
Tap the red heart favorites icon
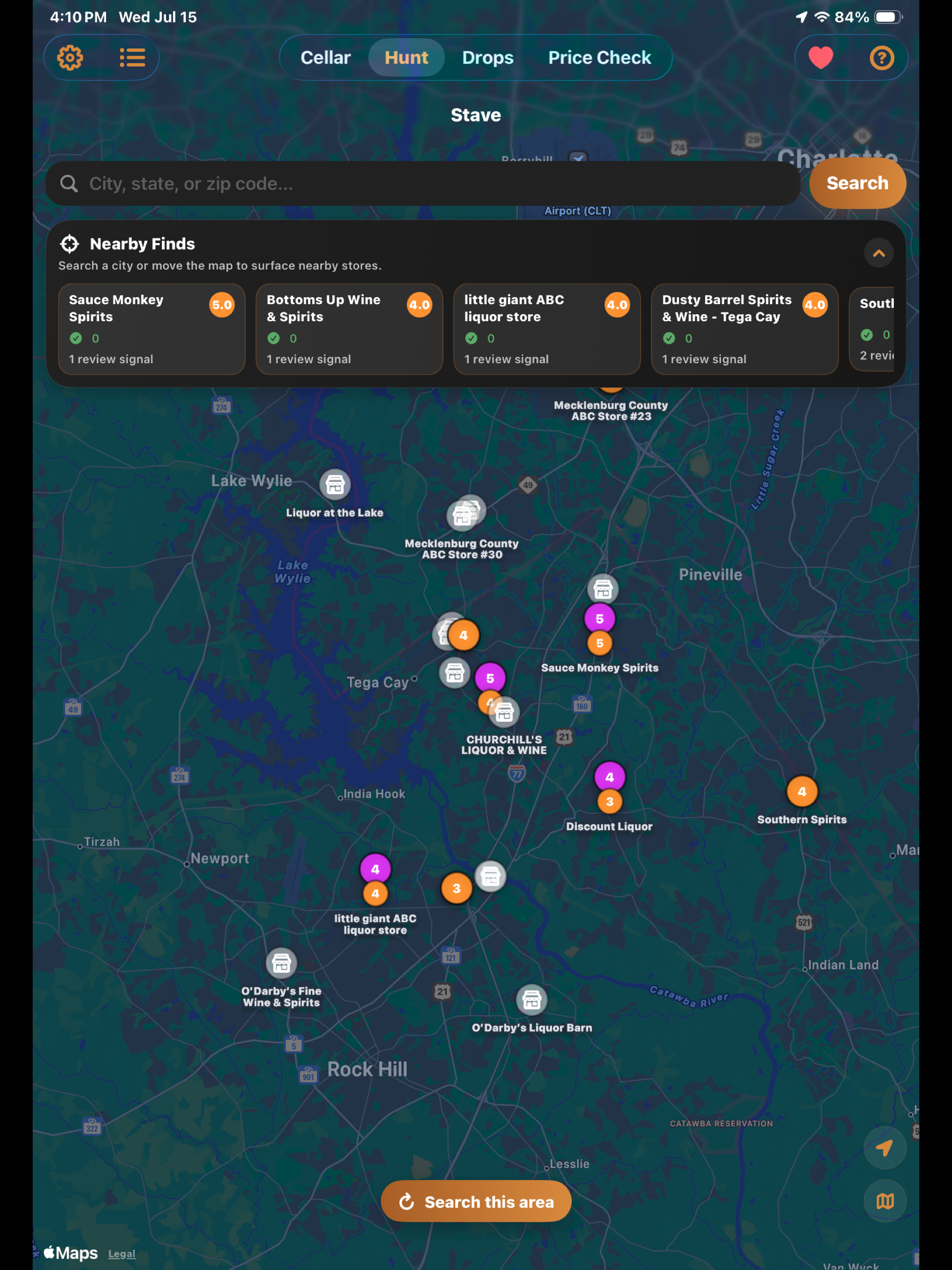821,57
